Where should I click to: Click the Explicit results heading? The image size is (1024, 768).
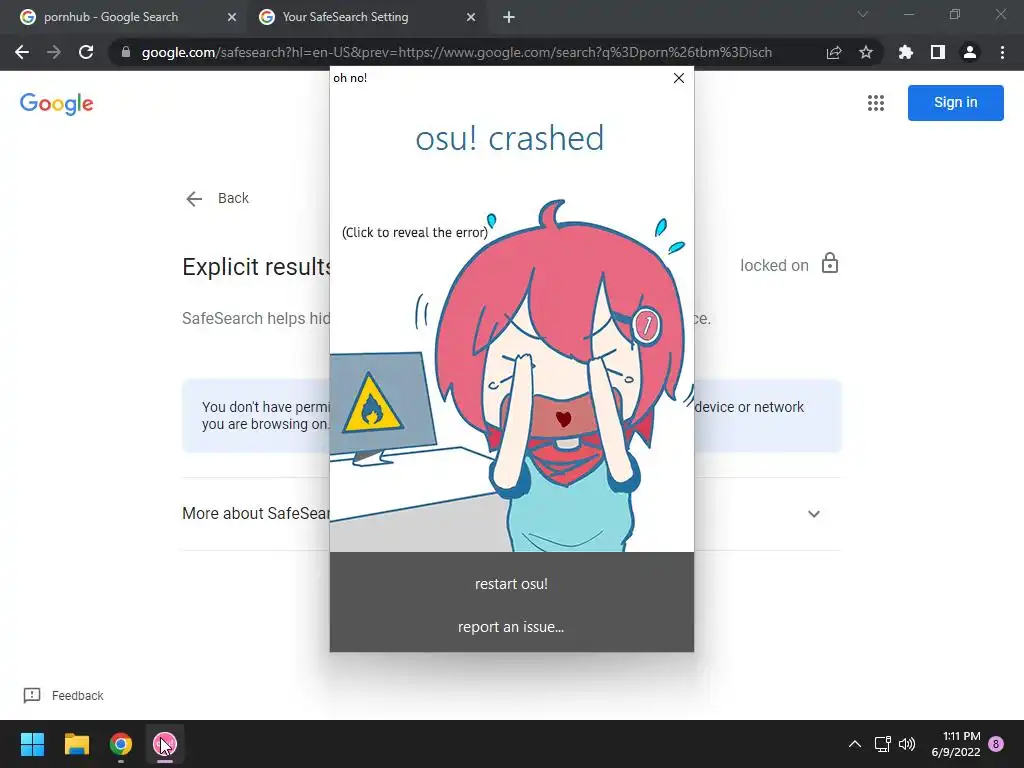coord(257,267)
